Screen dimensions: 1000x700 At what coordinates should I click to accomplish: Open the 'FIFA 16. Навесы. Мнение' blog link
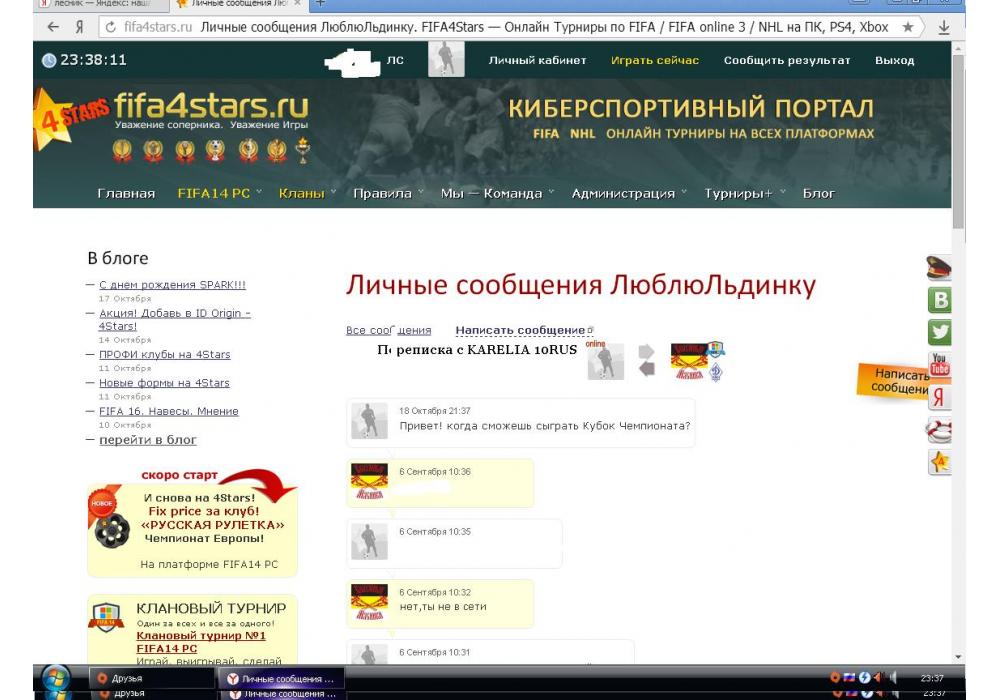click(x=168, y=411)
